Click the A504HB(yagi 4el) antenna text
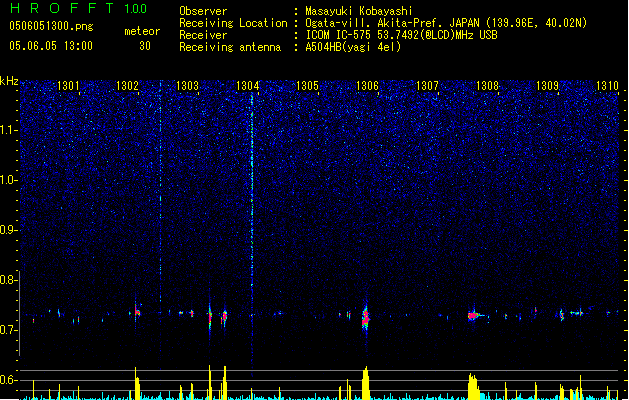 click(353, 47)
